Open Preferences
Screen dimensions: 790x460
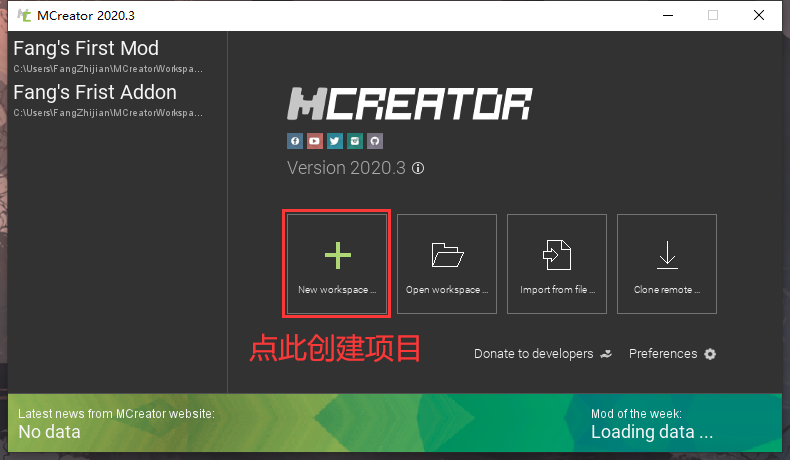pyautogui.click(x=672, y=354)
